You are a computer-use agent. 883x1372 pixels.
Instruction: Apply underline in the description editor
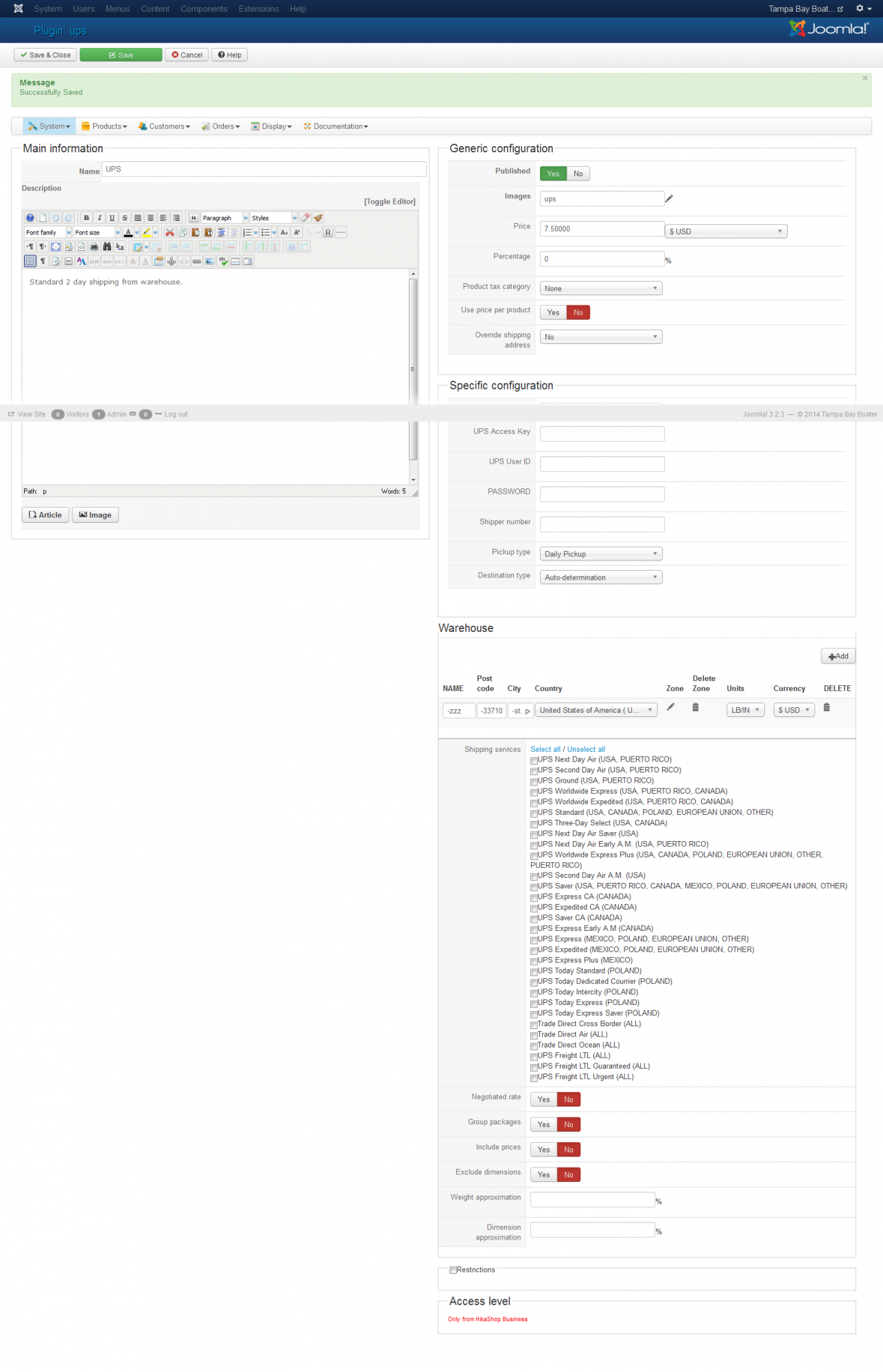pyautogui.click(x=112, y=218)
